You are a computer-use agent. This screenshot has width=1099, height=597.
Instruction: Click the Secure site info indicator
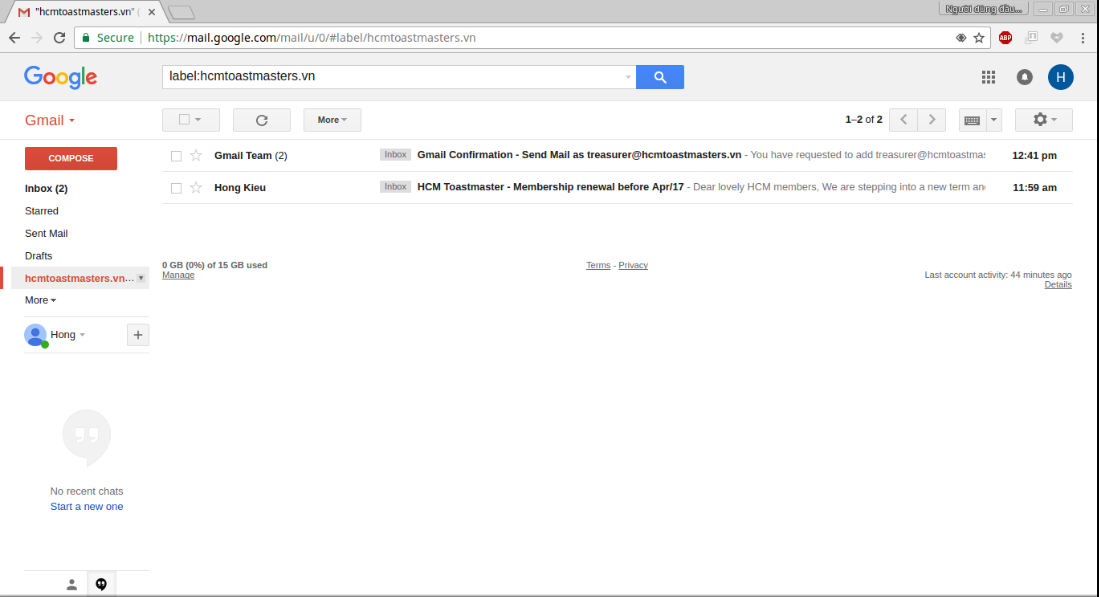coord(108,38)
